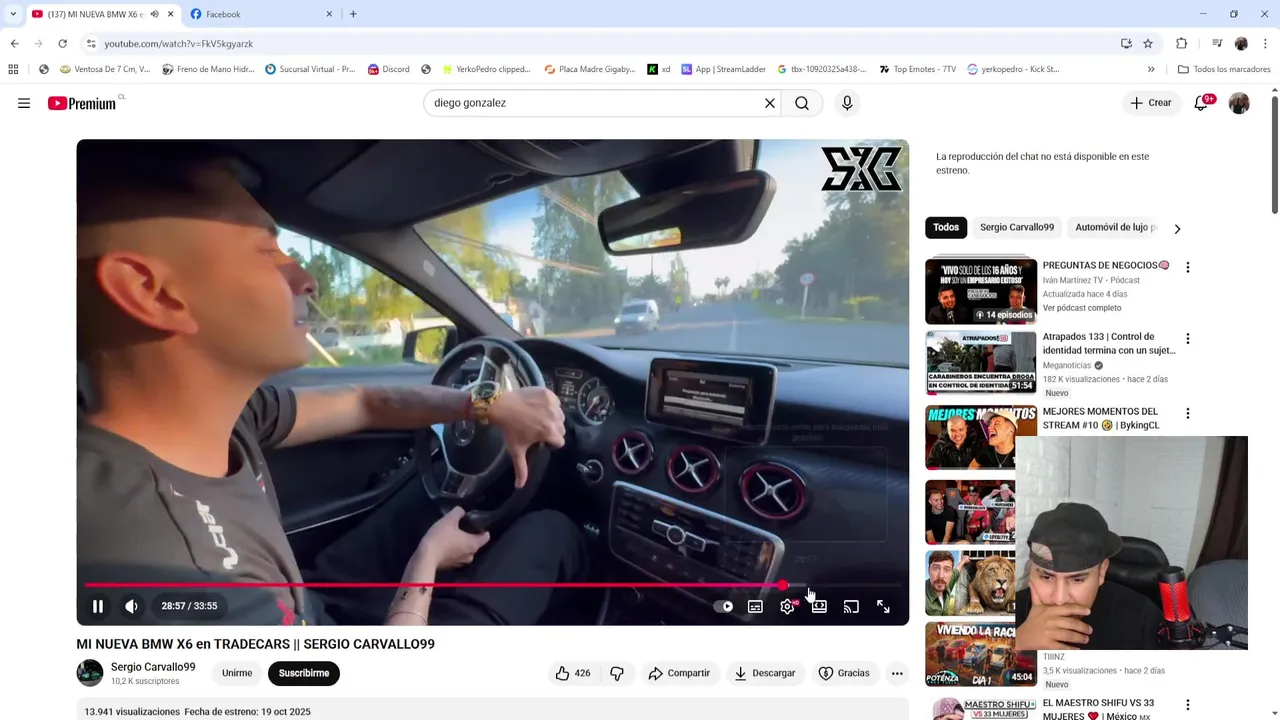This screenshot has height=720, width=1280.
Task: Click Compartir share button
Action: pyautogui.click(x=679, y=673)
